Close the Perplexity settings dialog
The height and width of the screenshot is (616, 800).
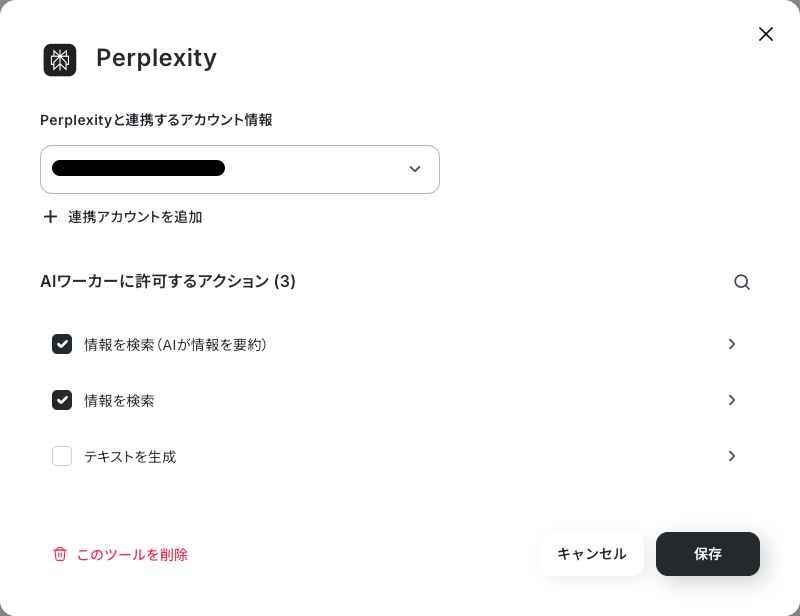(x=766, y=34)
